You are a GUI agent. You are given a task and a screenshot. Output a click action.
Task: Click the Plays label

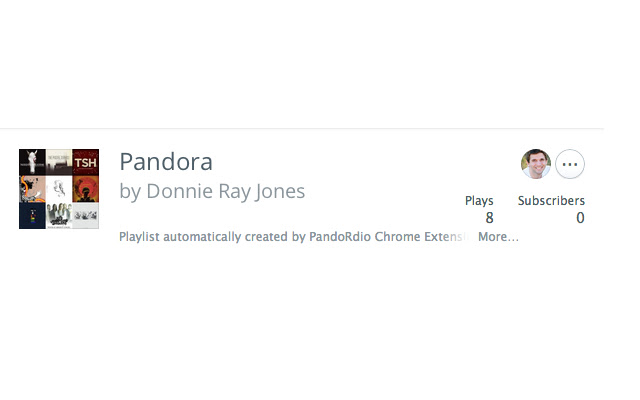479,201
